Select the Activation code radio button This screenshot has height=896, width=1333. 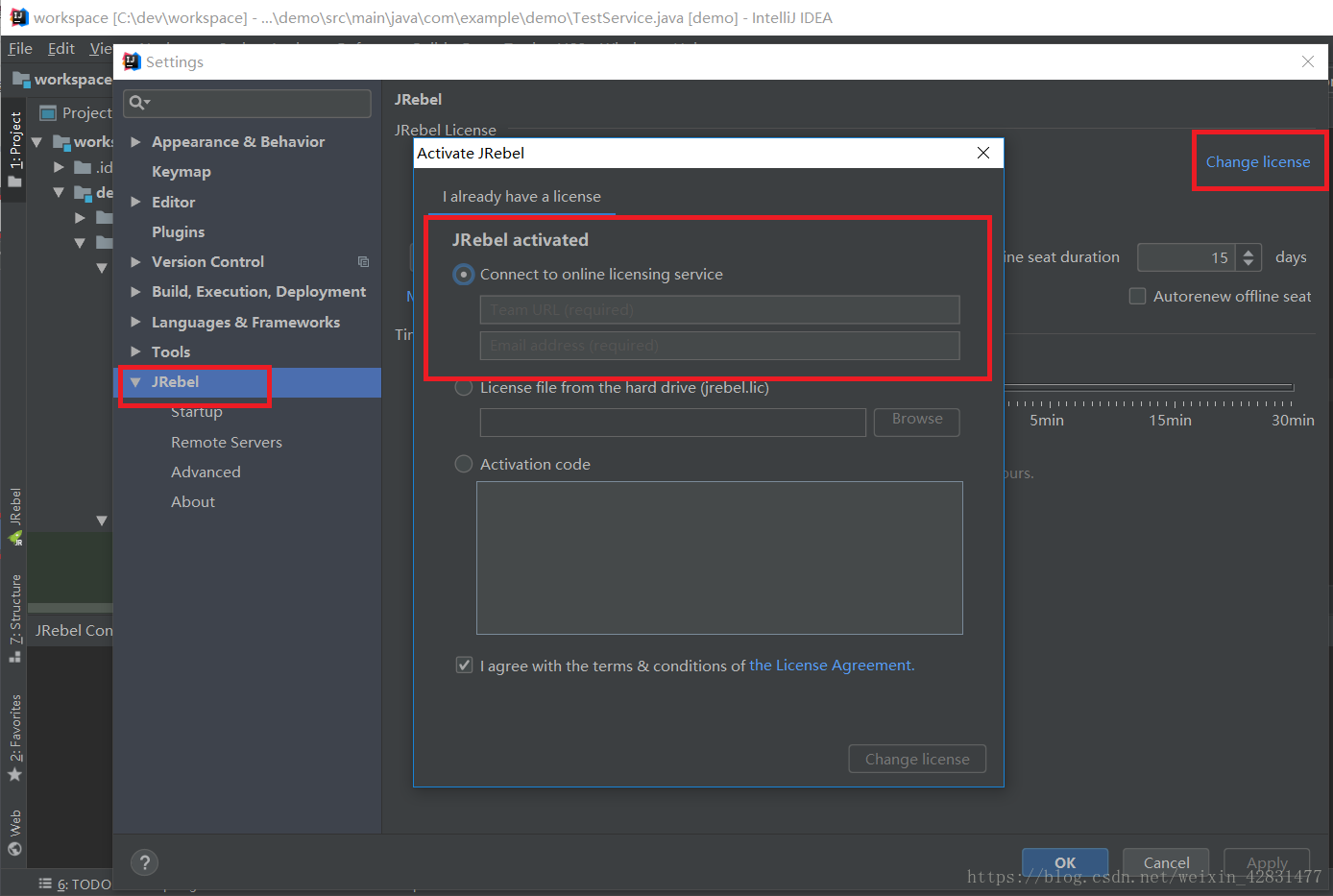pyautogui.click(x=464, y=464)
